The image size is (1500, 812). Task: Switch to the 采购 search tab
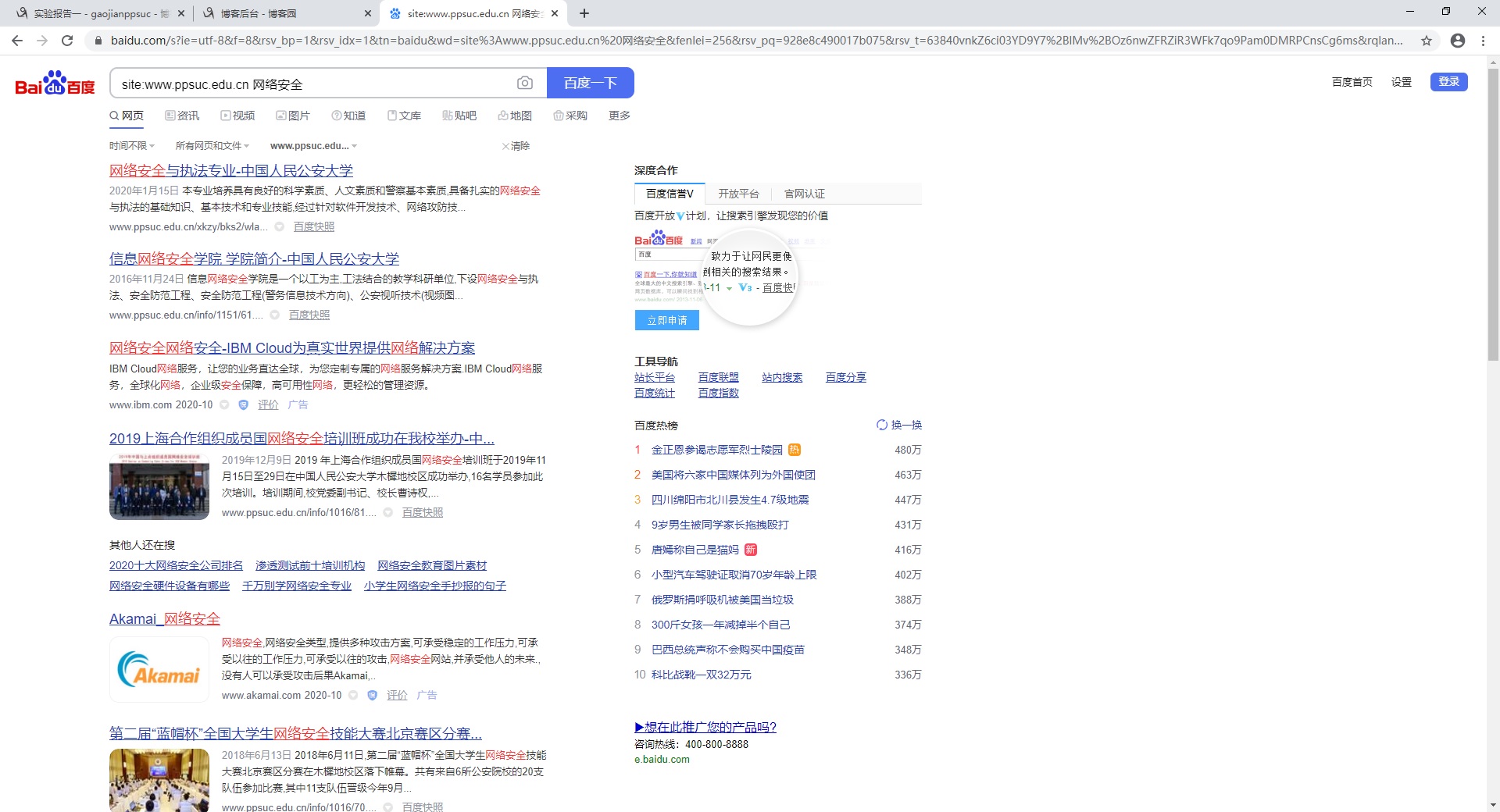(x=570, y=116)
